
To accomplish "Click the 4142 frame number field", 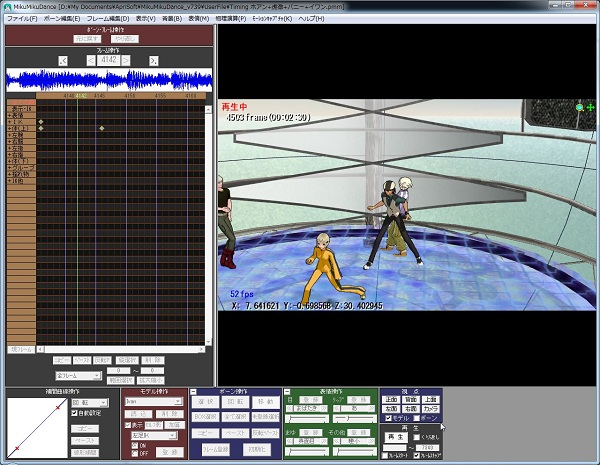I will click(x=108, y=60).
